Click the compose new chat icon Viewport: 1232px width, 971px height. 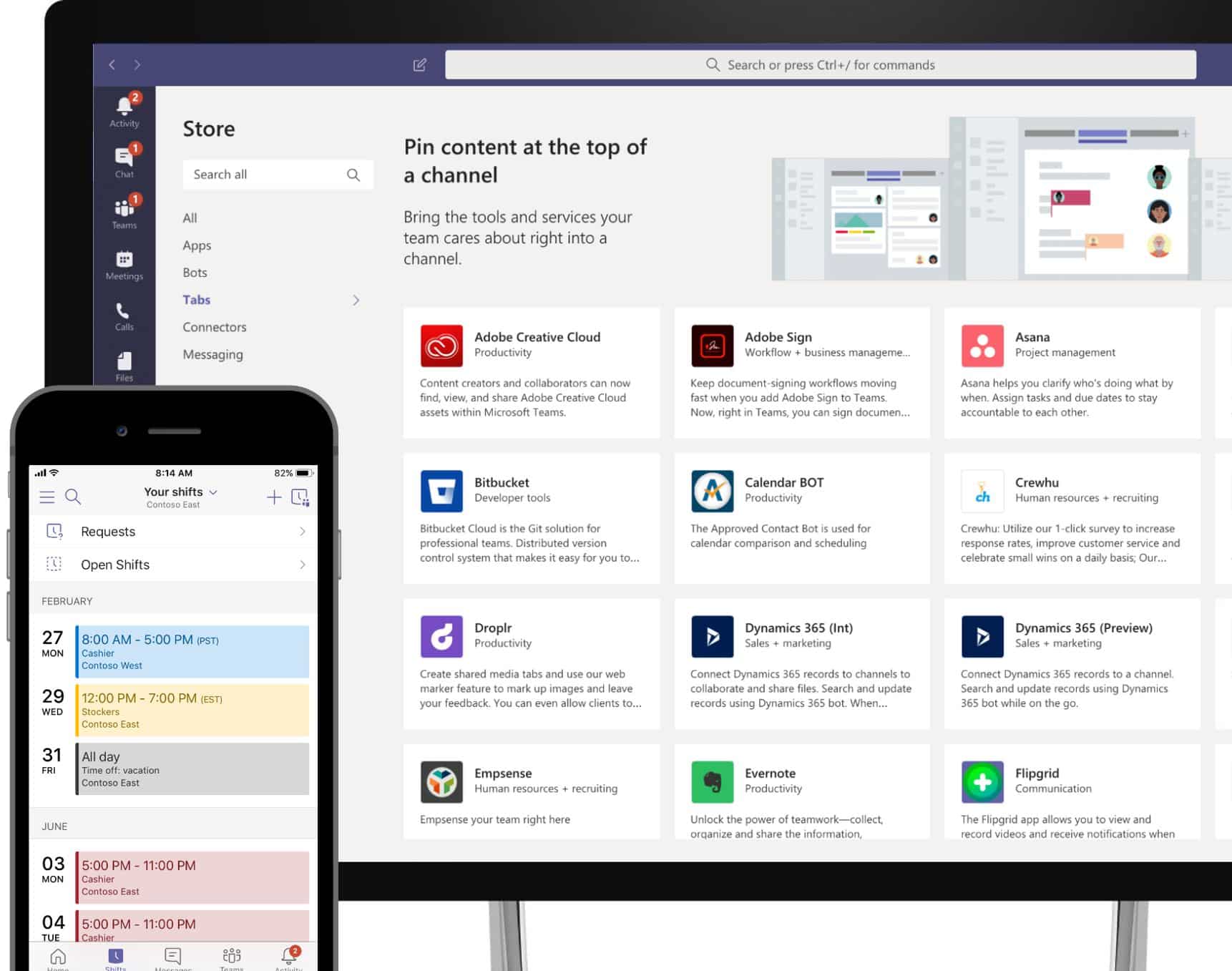[420, 64]
